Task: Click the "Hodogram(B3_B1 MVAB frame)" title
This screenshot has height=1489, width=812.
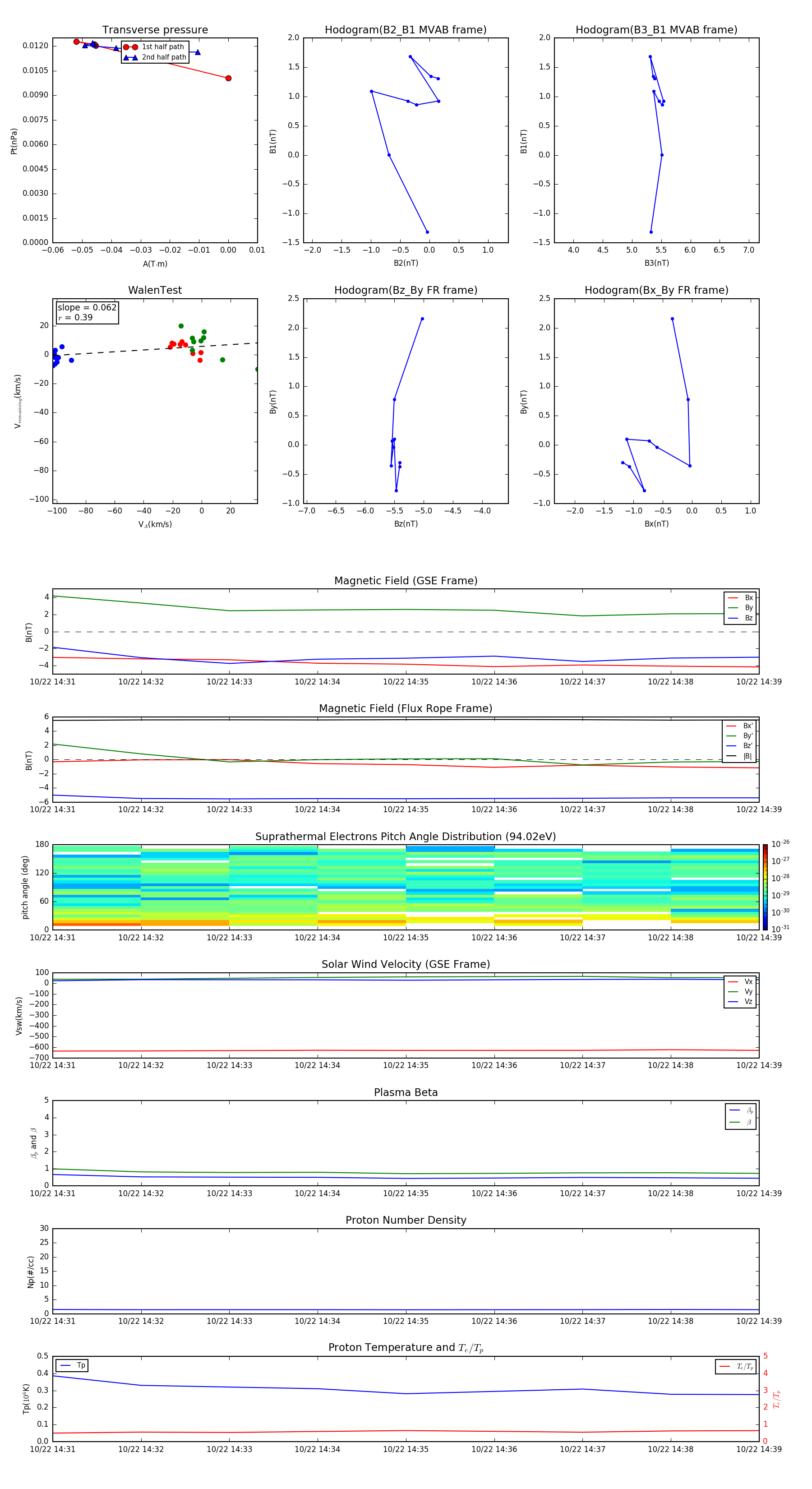Action: coord(656,30)
